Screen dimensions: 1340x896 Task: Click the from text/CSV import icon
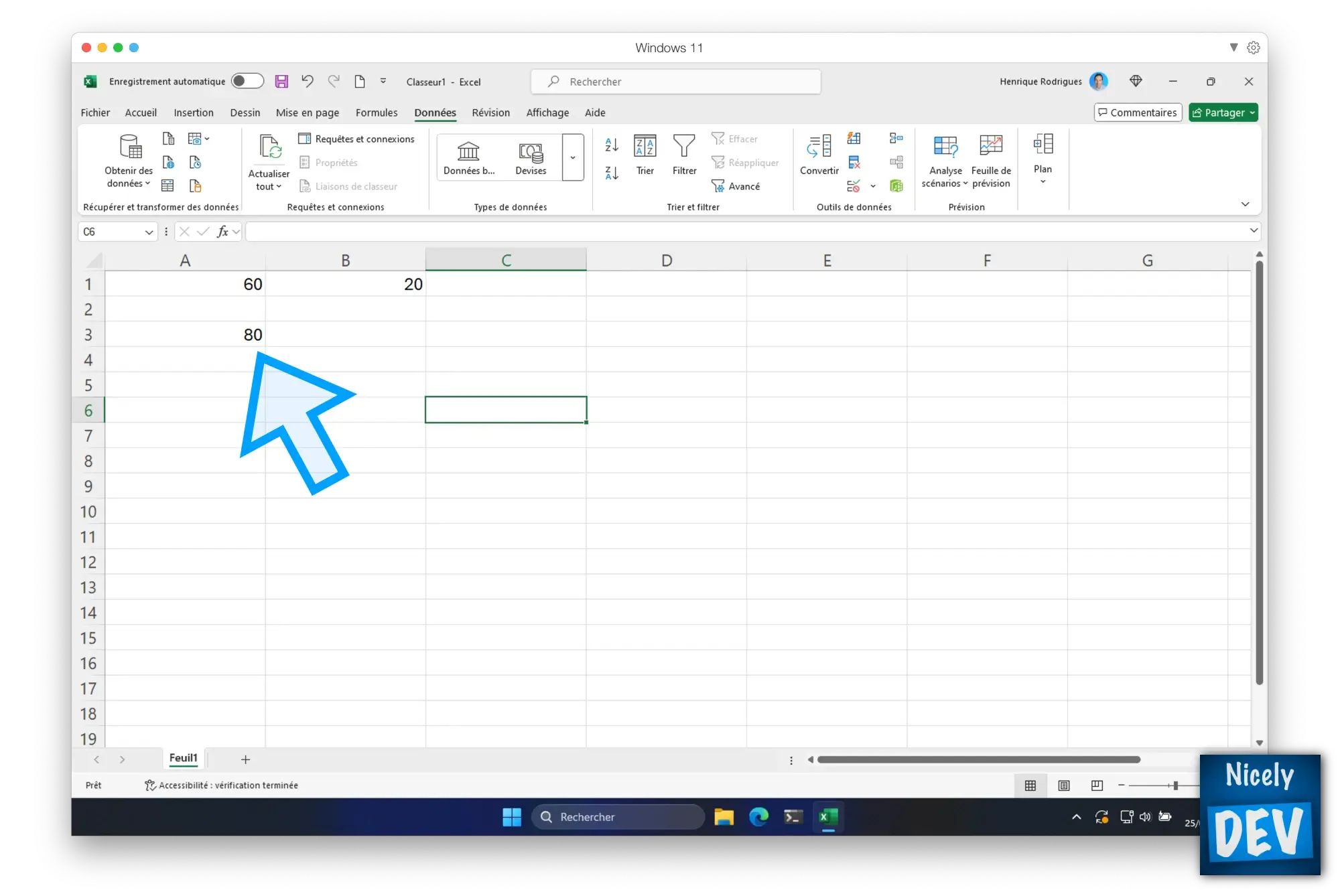tap(168, 139)
